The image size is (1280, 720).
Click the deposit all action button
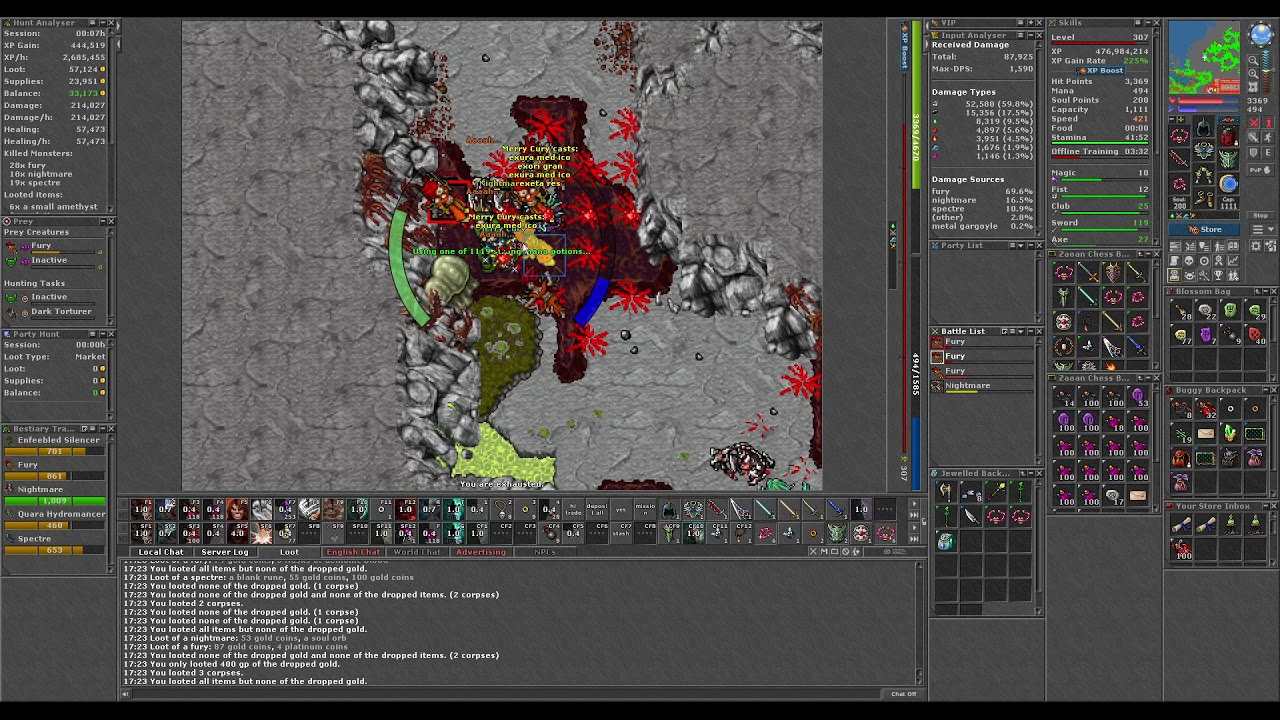pyautogui.click(x=597, y=509)
